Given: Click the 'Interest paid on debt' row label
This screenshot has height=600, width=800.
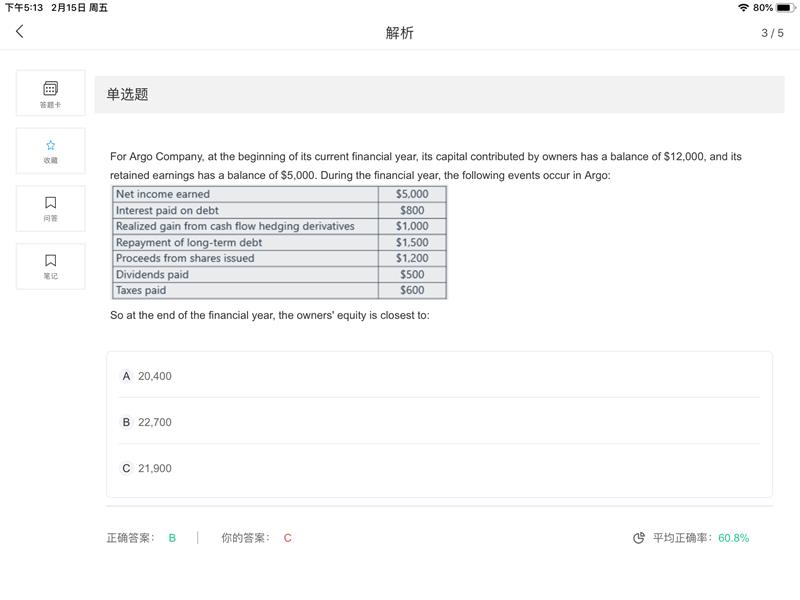Looking at the screenshot, I should 167,210.
